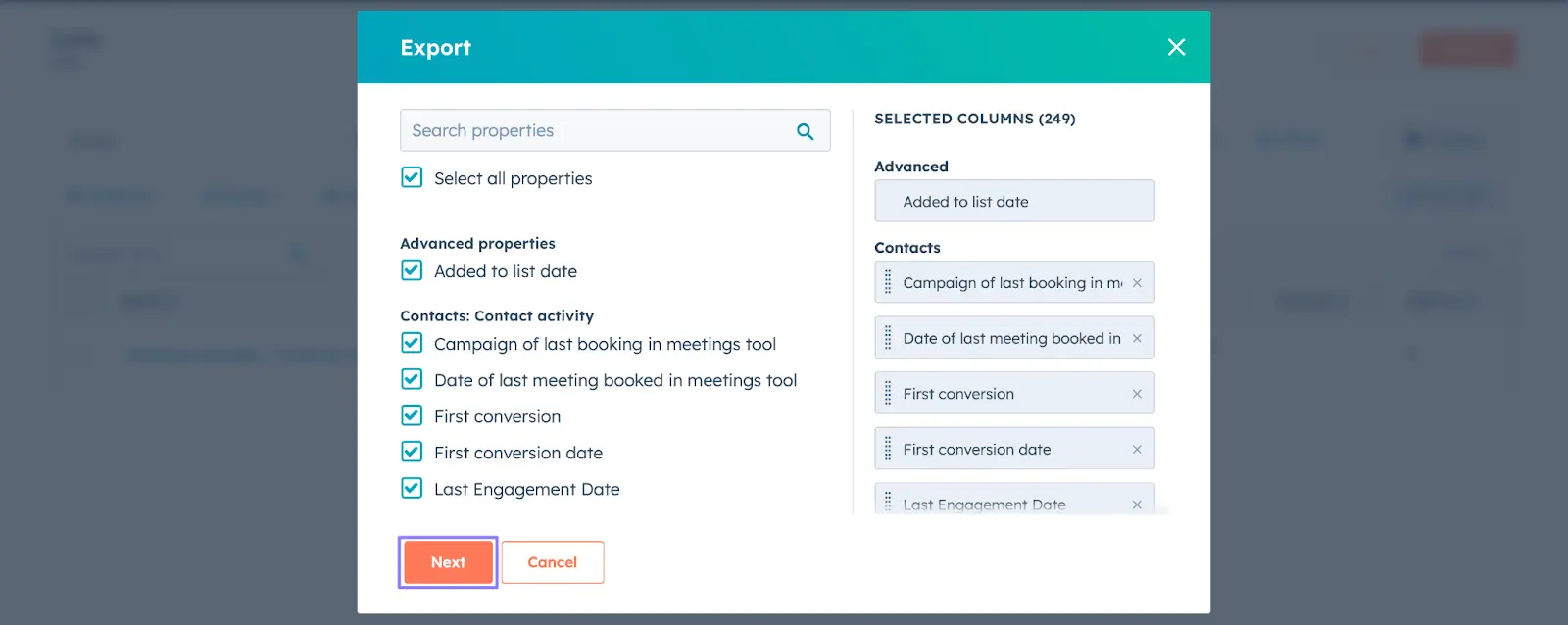1568x625 pixels.
Task: Grab drag handle of Campaign of last booking
Action: (x=888, y=282)
